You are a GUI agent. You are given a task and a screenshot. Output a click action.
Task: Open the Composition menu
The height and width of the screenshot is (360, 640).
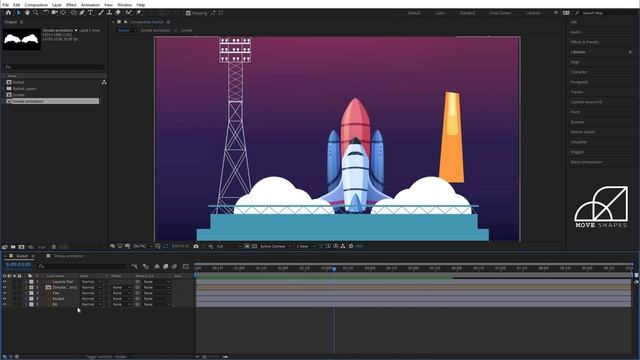36,5
